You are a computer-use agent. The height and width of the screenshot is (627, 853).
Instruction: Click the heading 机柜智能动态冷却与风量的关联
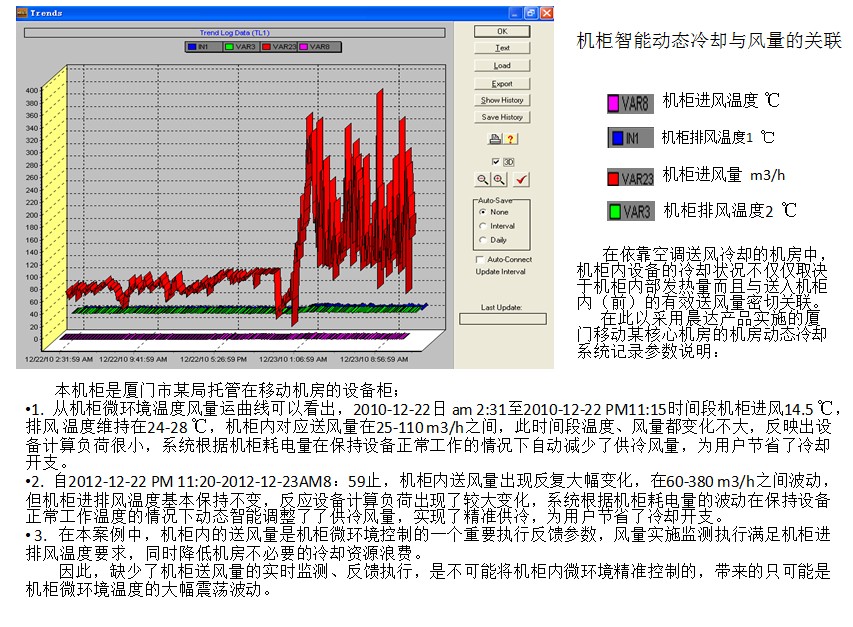click(x=709, y=40)
